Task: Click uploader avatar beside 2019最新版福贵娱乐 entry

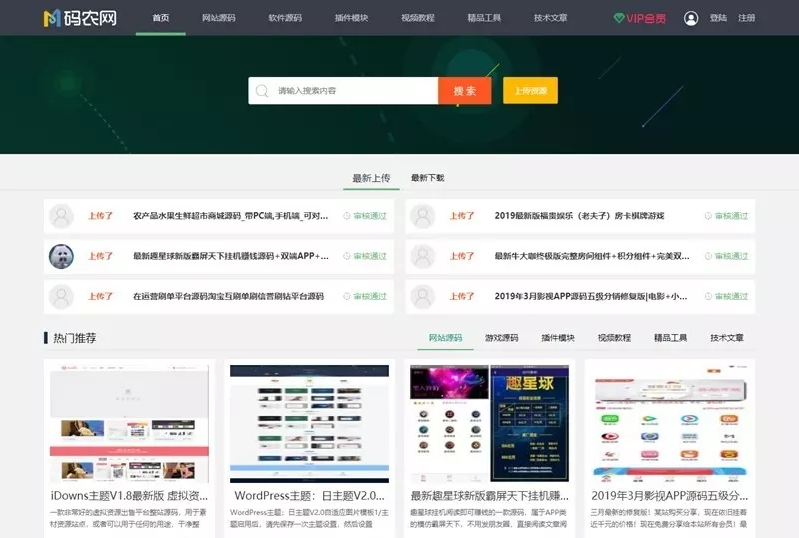Action: tap(423, 216)
